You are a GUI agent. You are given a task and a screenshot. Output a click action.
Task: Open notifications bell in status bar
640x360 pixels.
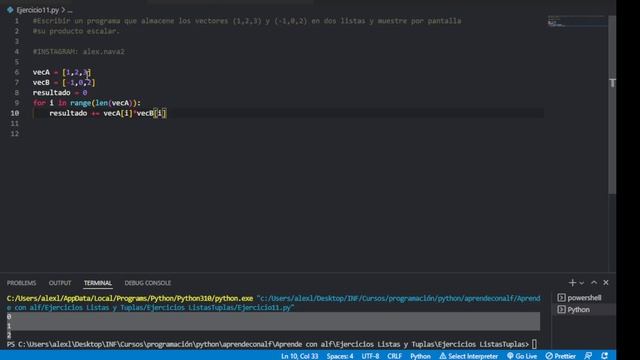604,356
